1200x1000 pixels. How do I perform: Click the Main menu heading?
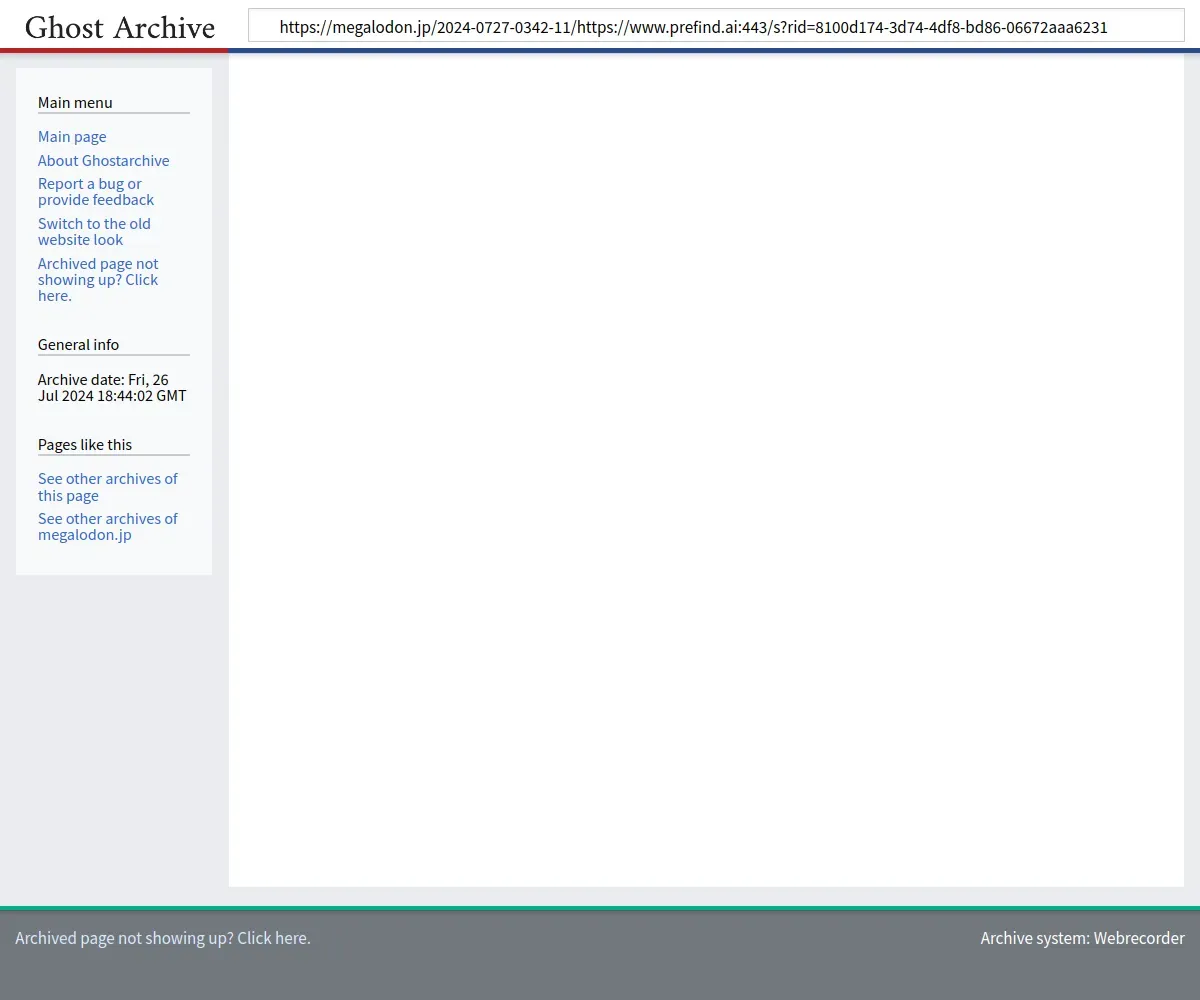75,103
